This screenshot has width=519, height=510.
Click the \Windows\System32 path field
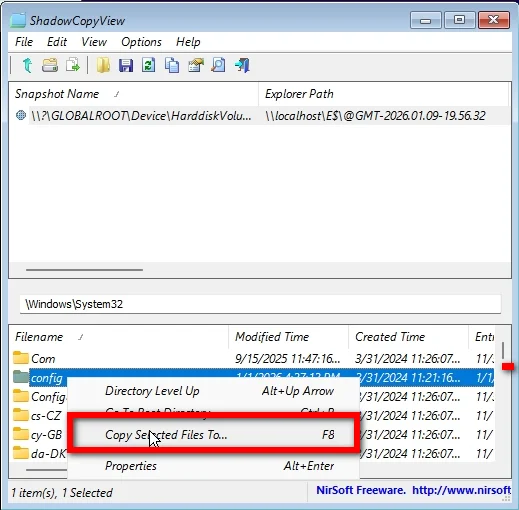coord(260,304)
